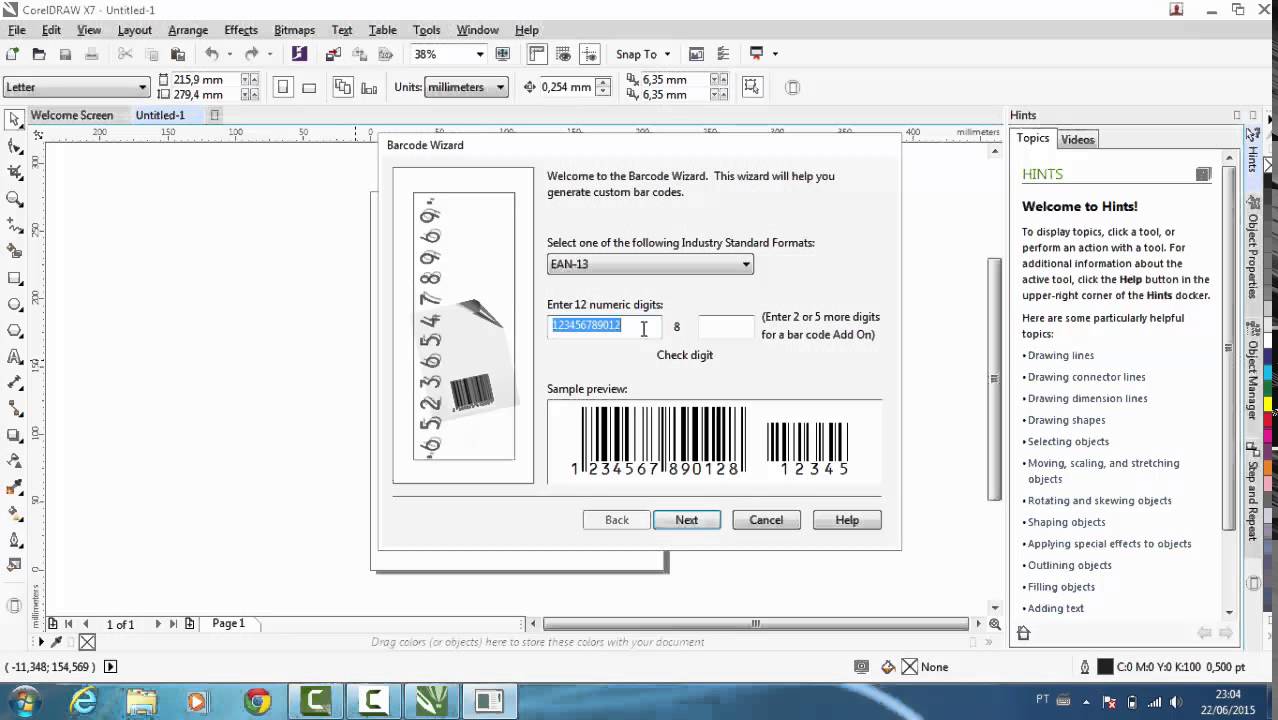Select the Crop tool
Screen dimensions: 1278x720
pos(14,172)
